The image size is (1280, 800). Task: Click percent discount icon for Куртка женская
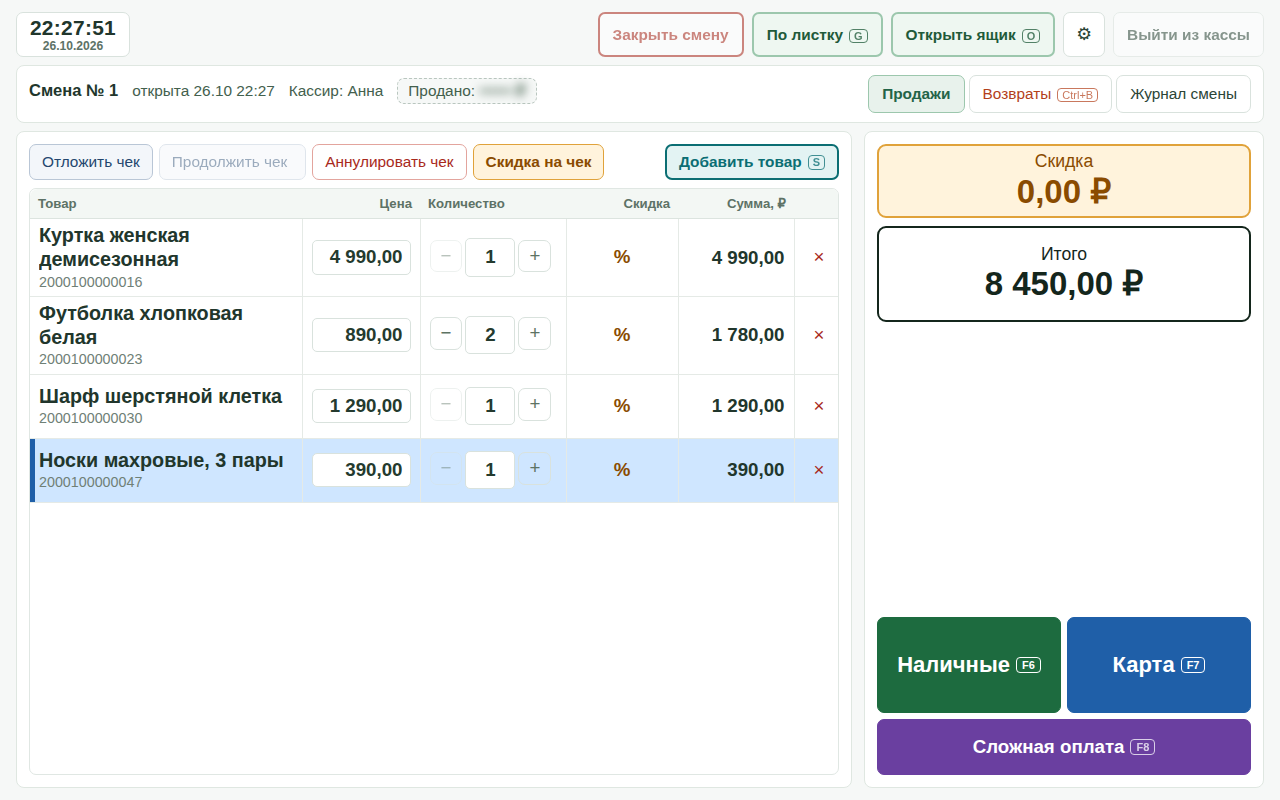(622, 257)
